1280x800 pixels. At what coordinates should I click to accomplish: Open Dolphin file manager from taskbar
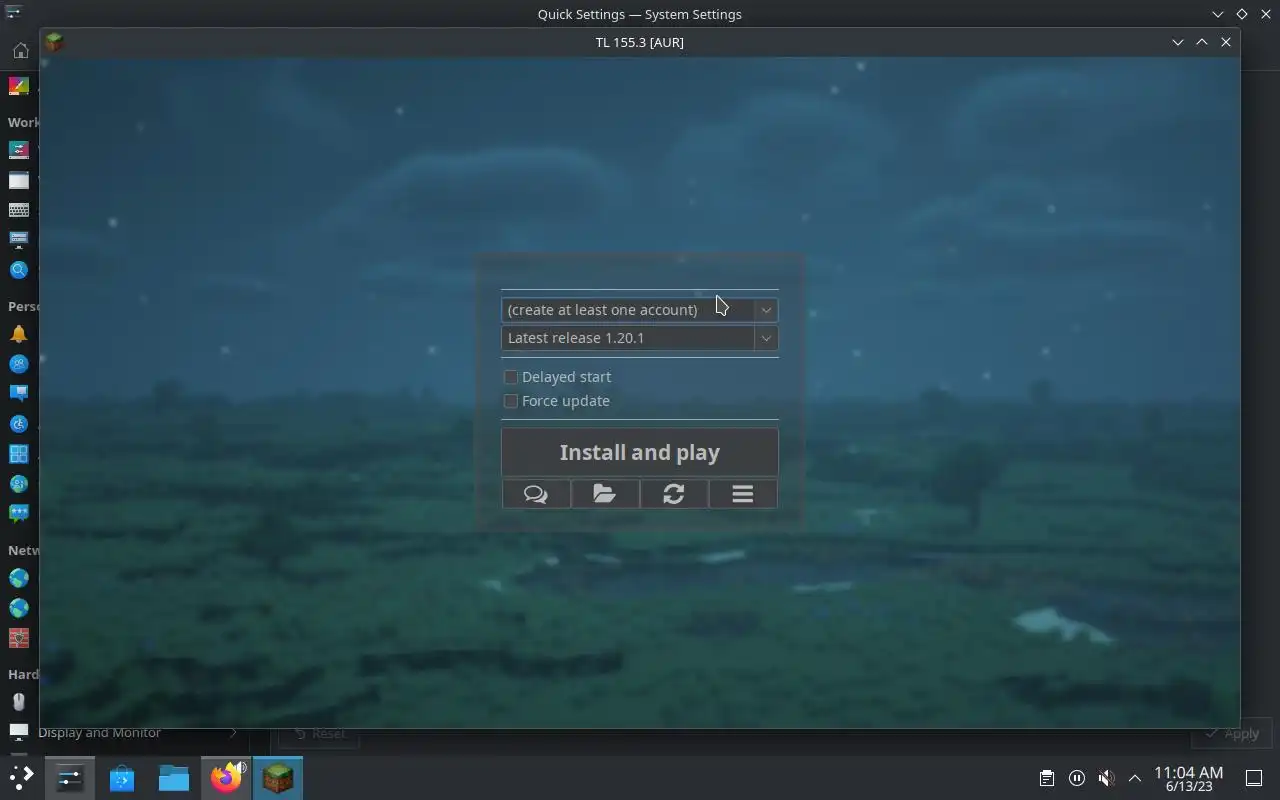point(174,777)
